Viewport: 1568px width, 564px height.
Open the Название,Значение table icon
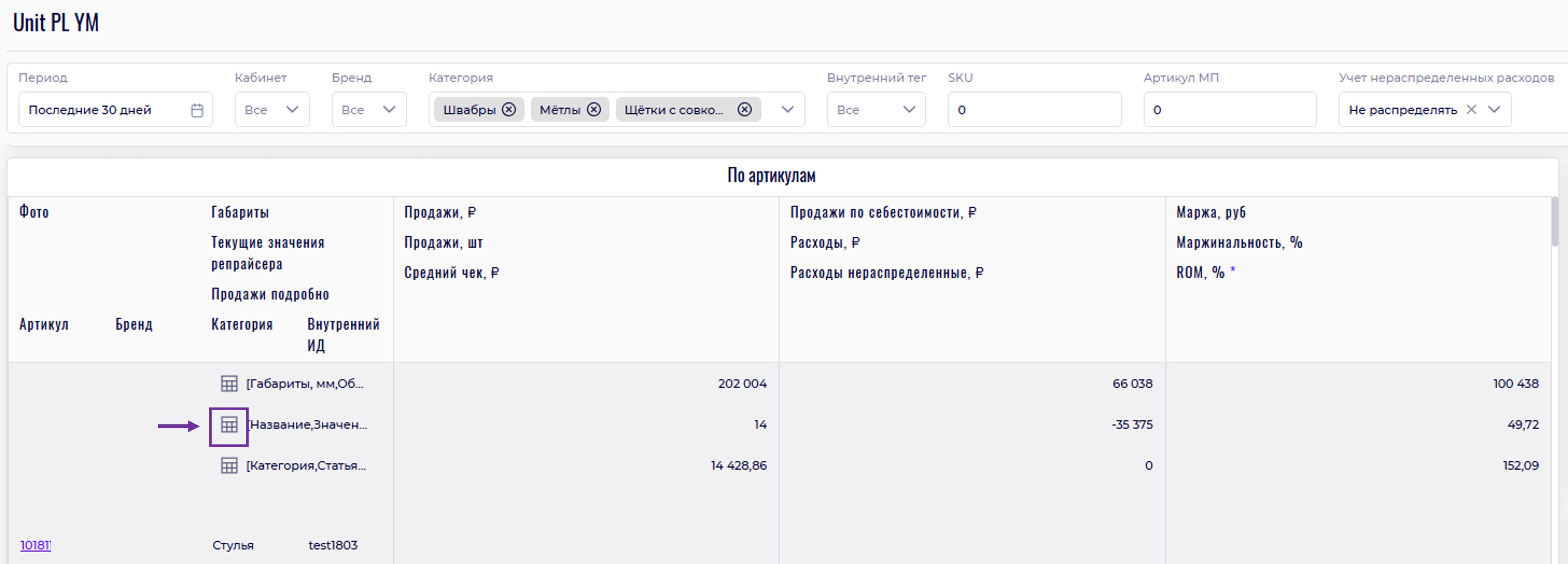229,425
